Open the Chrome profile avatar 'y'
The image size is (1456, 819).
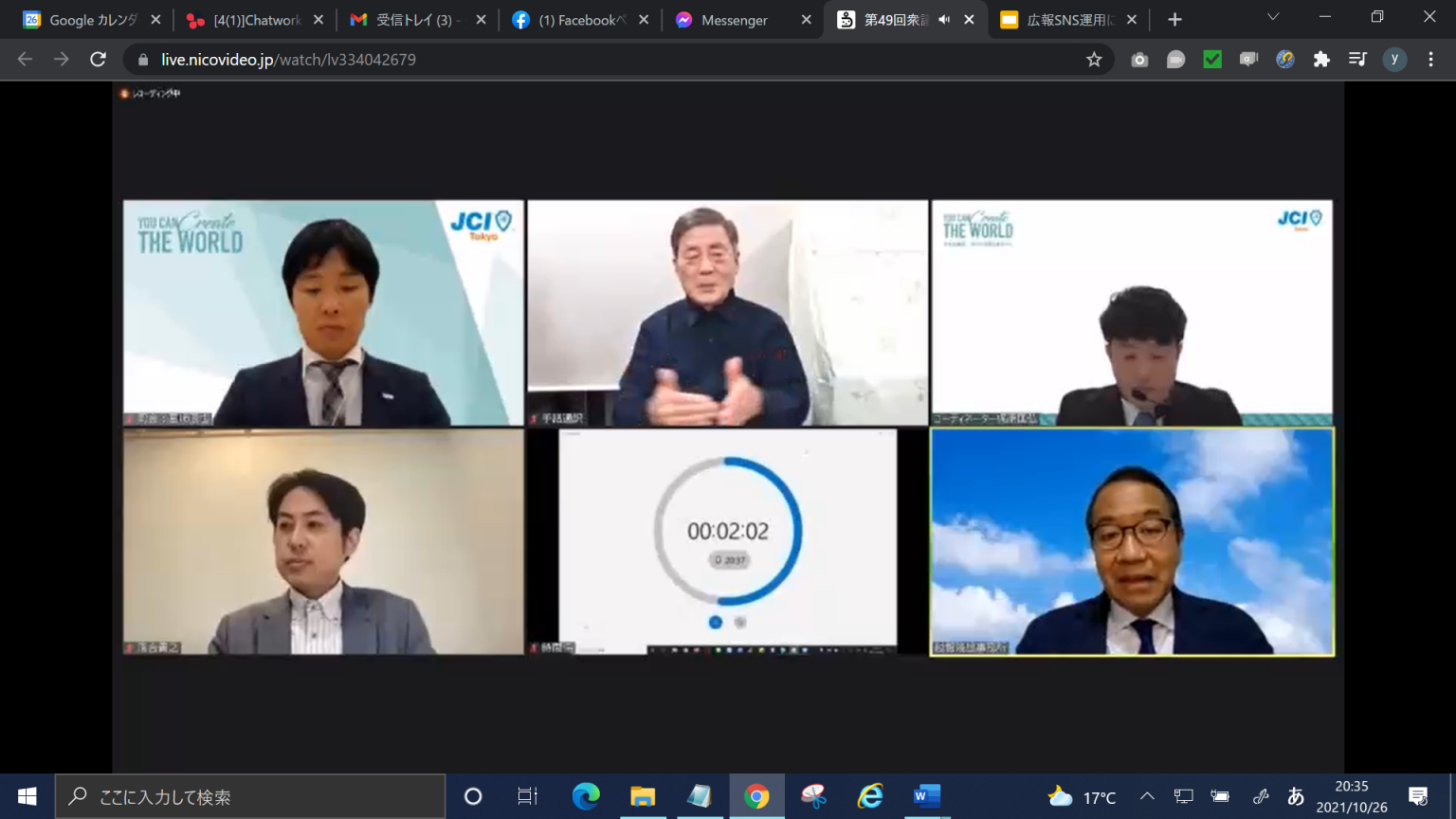[1394, 60]
